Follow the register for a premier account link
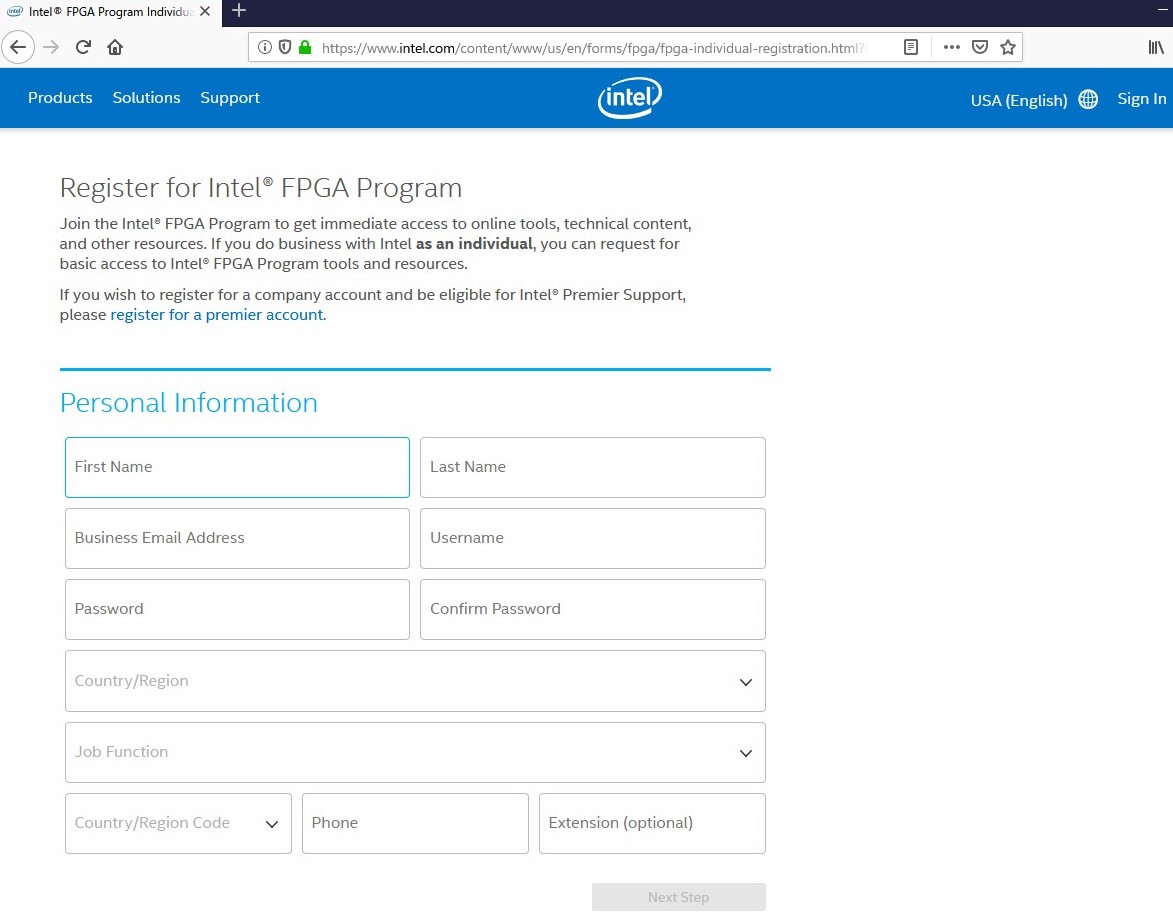The width and height of the screenshot is (1173, 920). (217, 315)
